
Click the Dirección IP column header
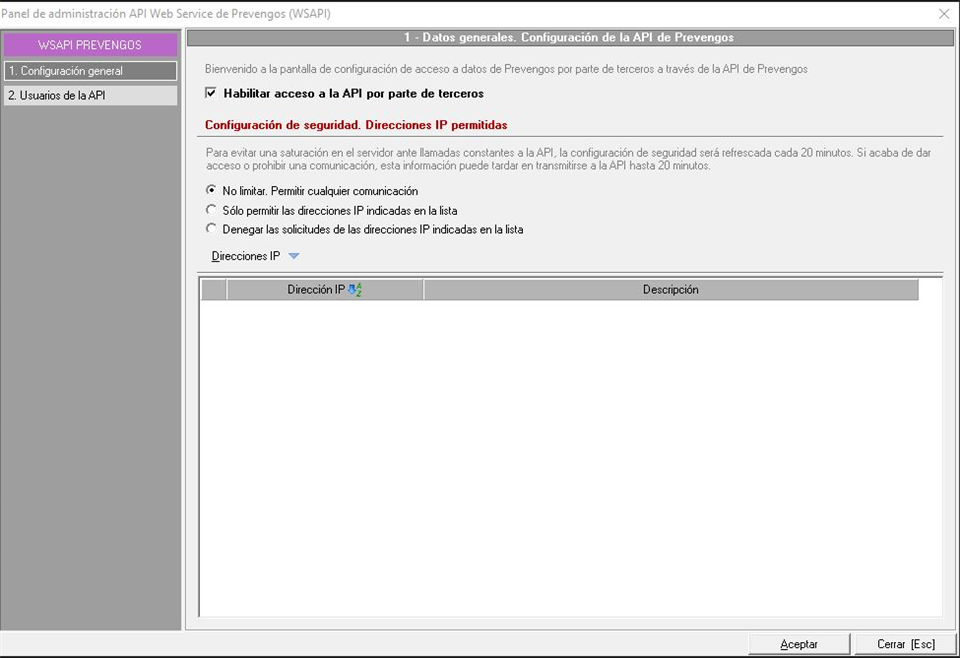pyautogui.click(x=315, y=290)
